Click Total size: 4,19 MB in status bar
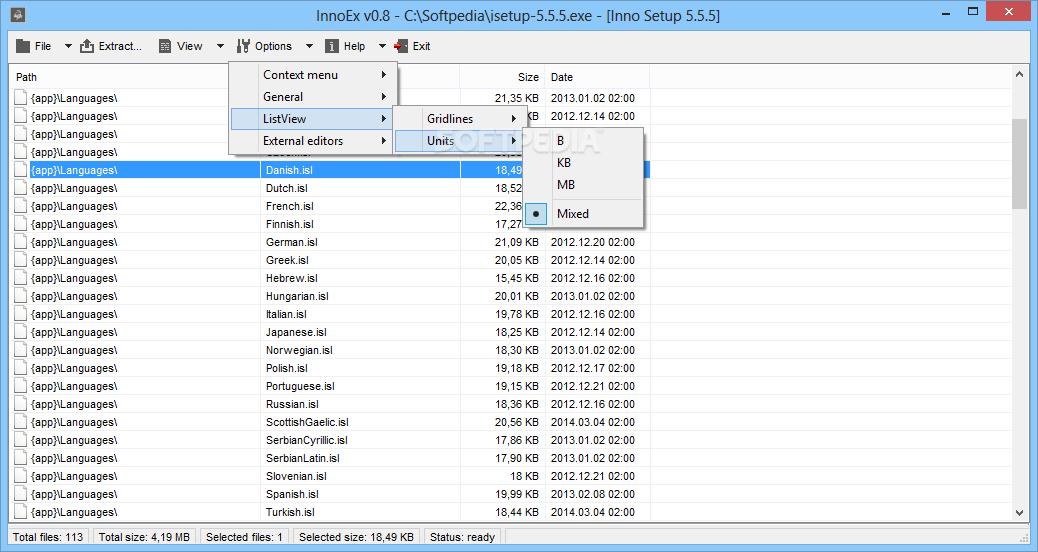Image resolution: width=1038 pixels, height=552 pixels. [144, 537]
